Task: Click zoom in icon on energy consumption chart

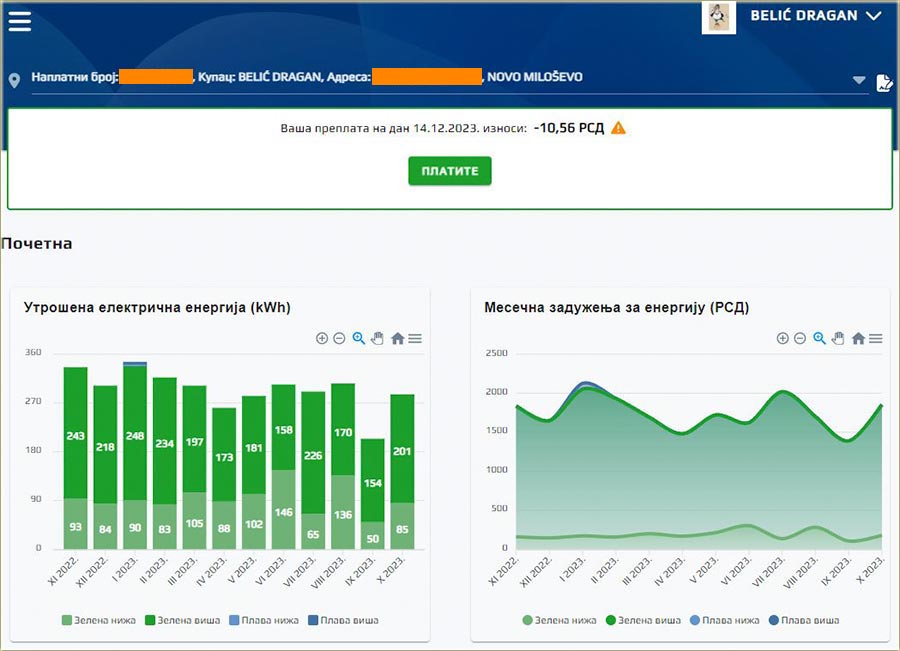Action: click(322, 339)
